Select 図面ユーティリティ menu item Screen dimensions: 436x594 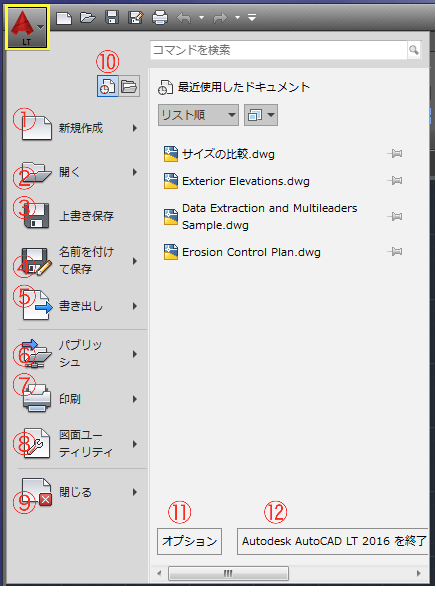point(80,444)
